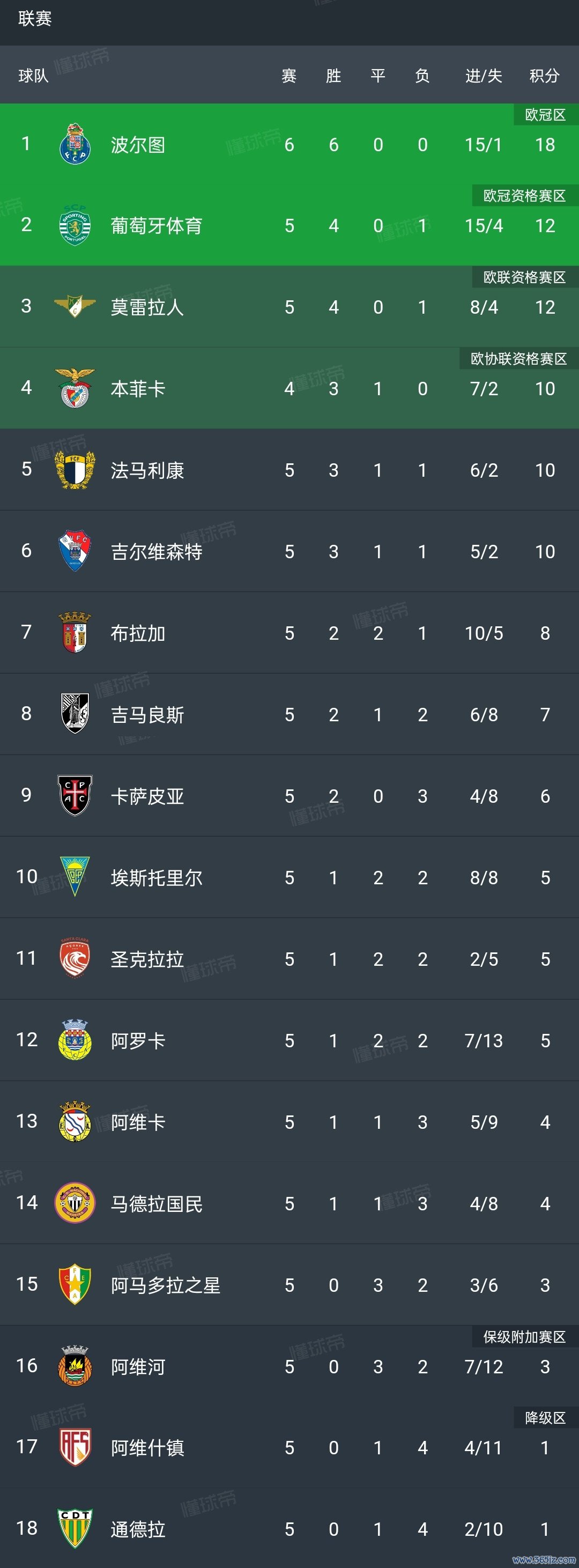
Task: Tap the AFS red crest icon
Action: (x=75, y=1447)
